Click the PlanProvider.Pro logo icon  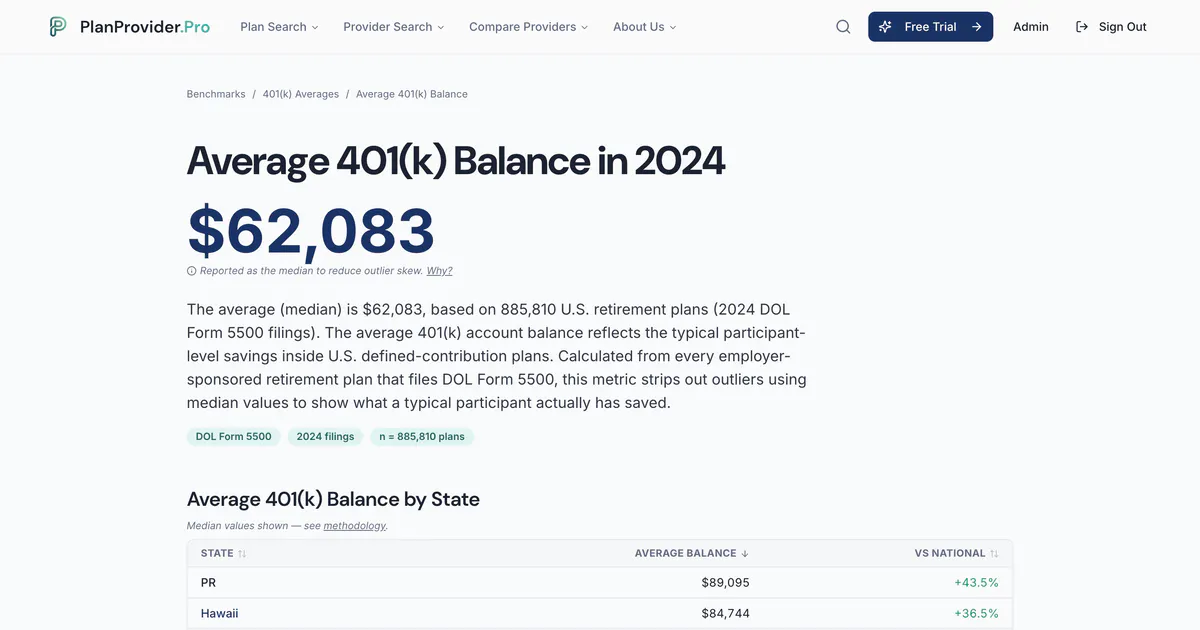click(x=58, y=27)
